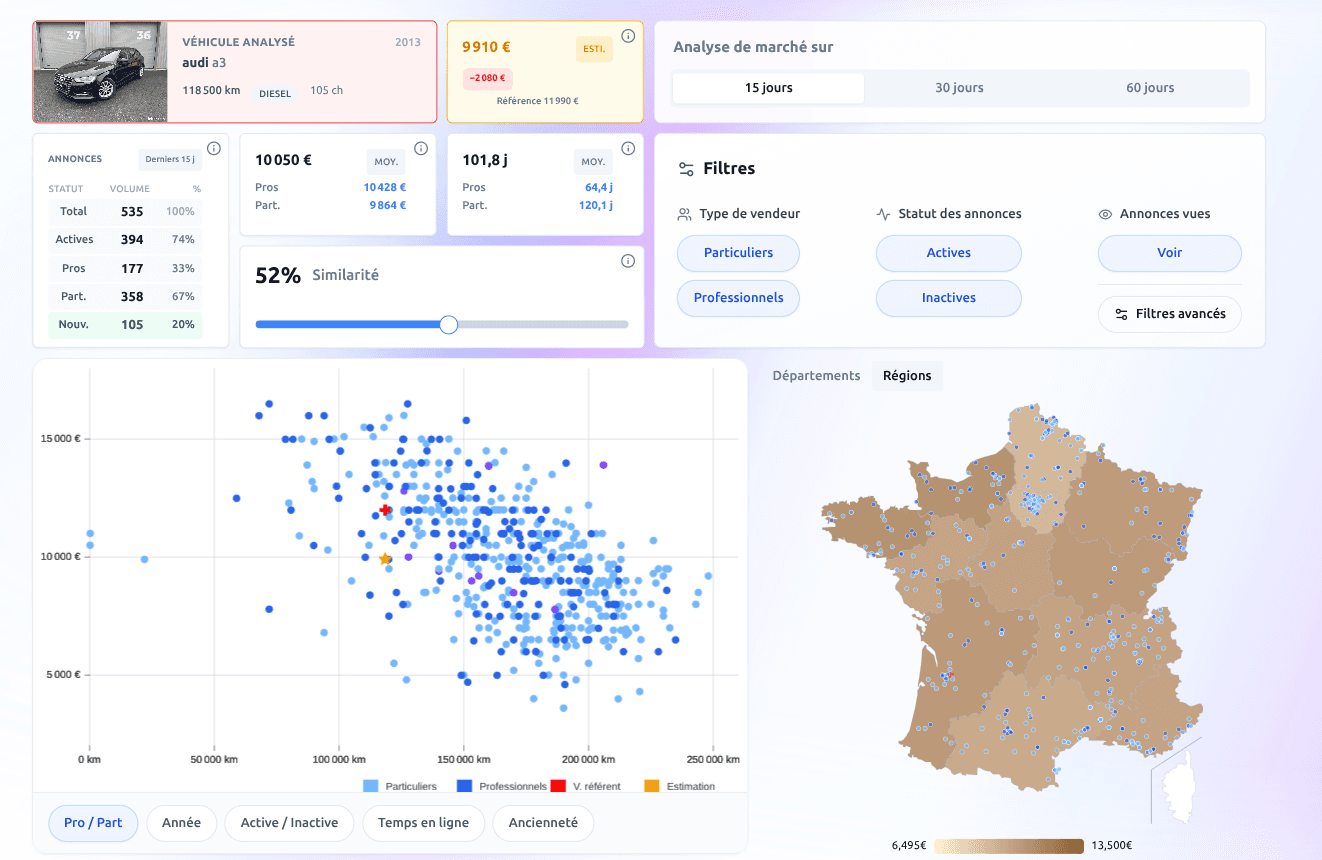
Task: Click the pulse icon beside Statut des annonces
Action: [885, 213]
